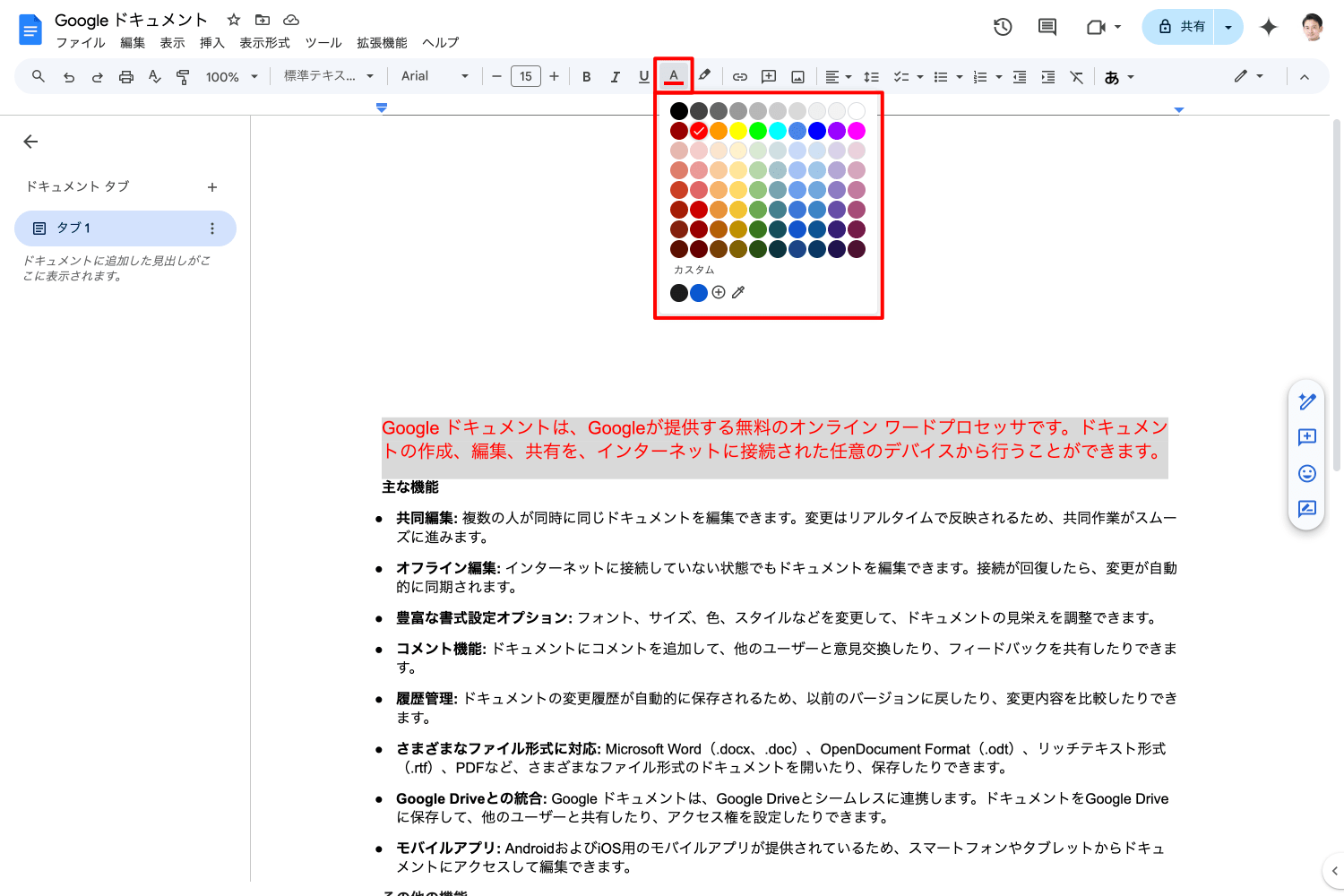Image resolution: width=1344 pixels, height=896 pixels.
Task: Open options for タブ 1
Action: point(212,228)
